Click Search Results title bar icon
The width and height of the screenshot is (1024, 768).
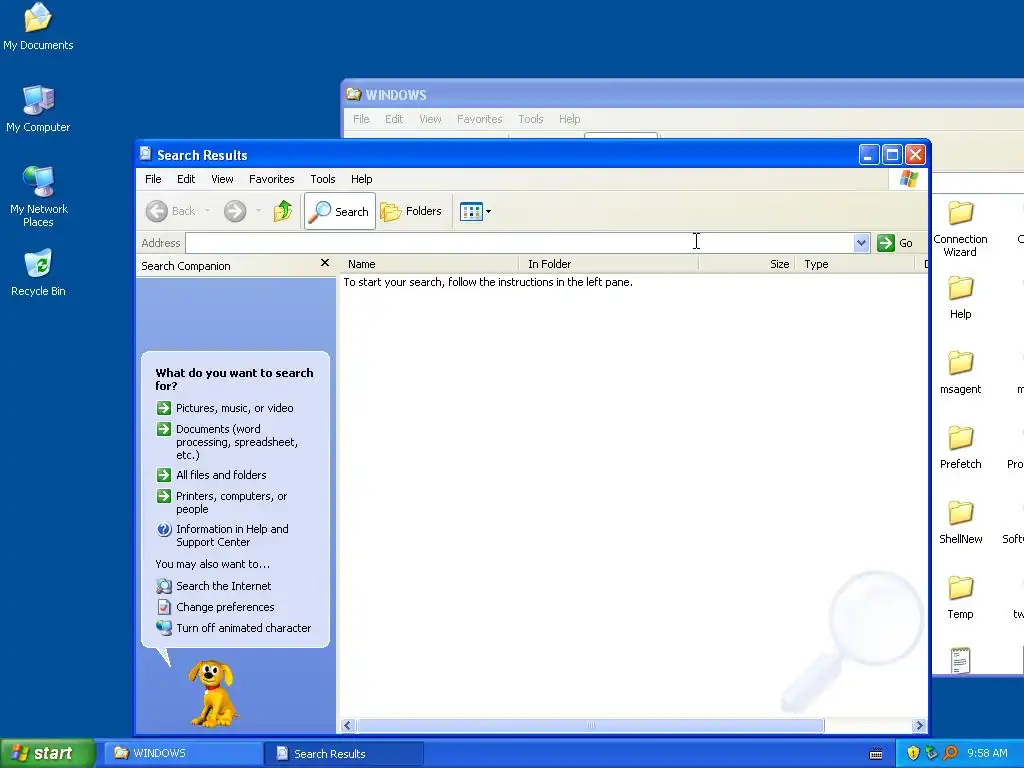pyautogui.click(x=146, y=154)
